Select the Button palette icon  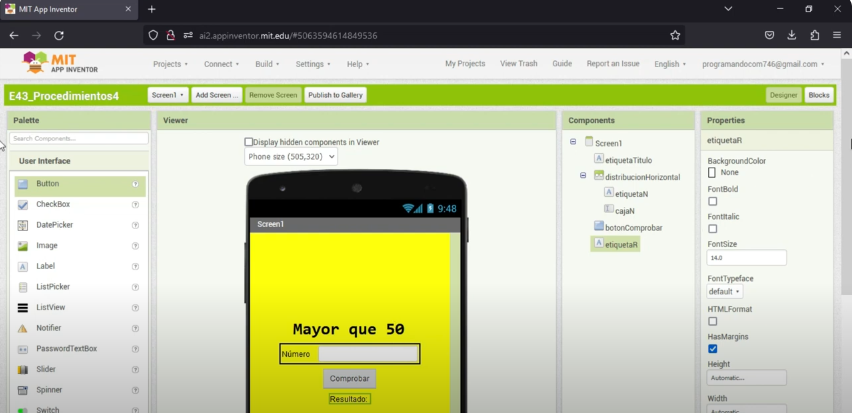(22, 184)
